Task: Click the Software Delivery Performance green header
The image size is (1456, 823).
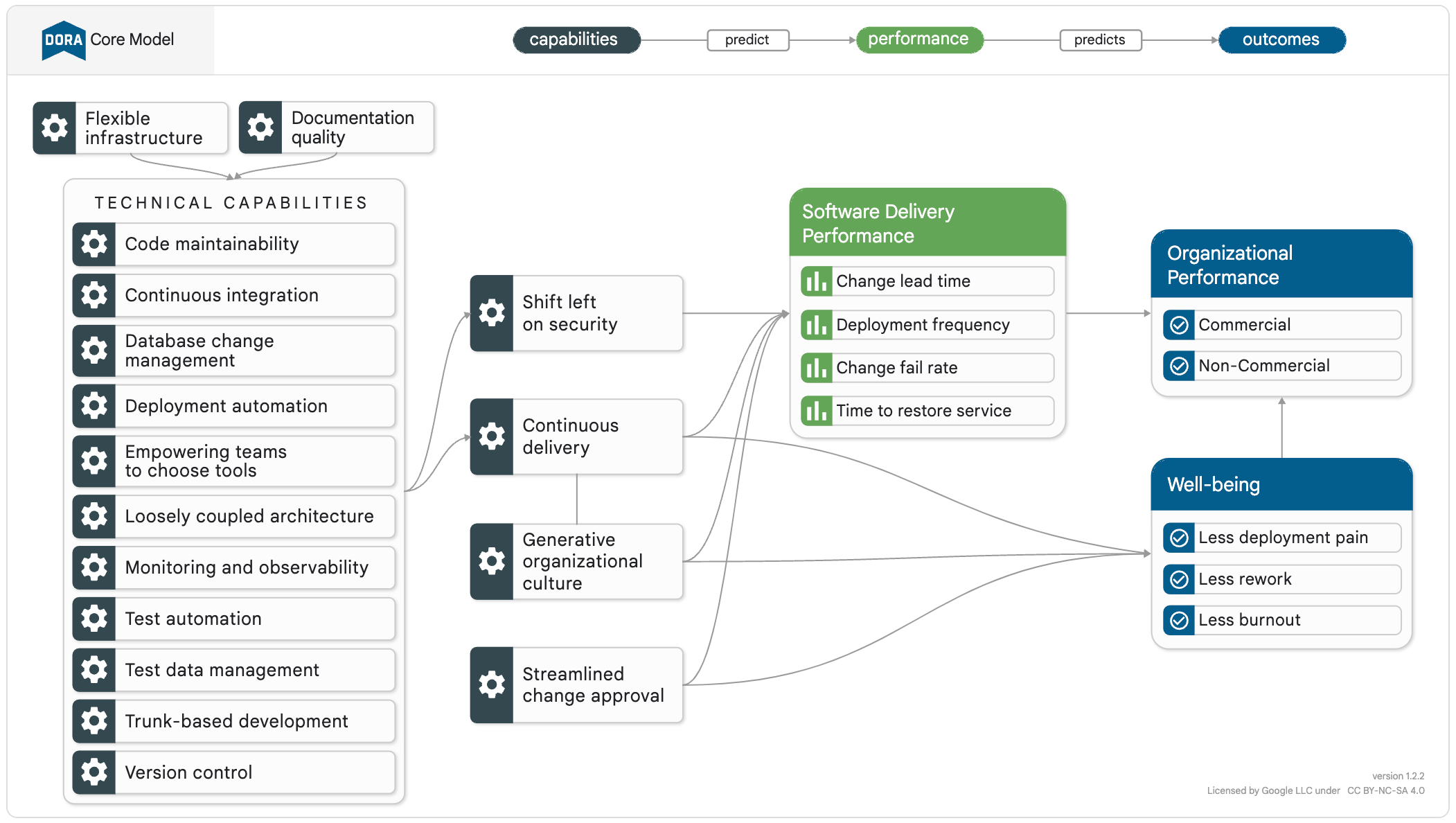Action: (927, 223)
